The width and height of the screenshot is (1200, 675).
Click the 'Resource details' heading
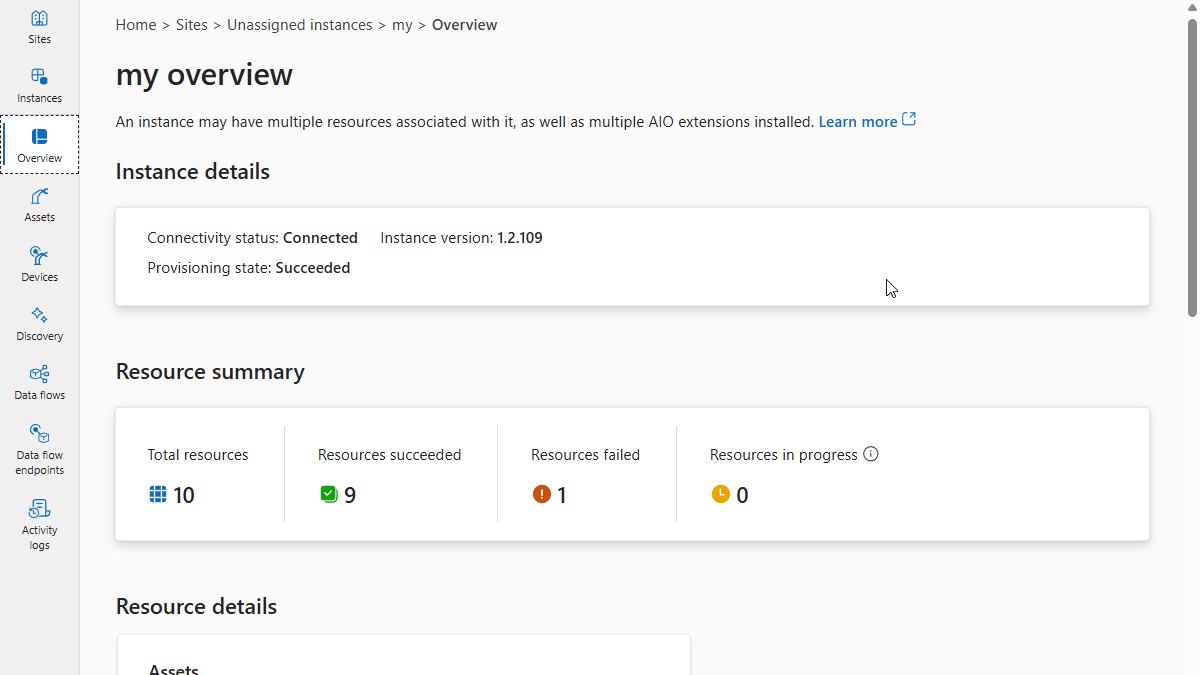tap(196, 607)
